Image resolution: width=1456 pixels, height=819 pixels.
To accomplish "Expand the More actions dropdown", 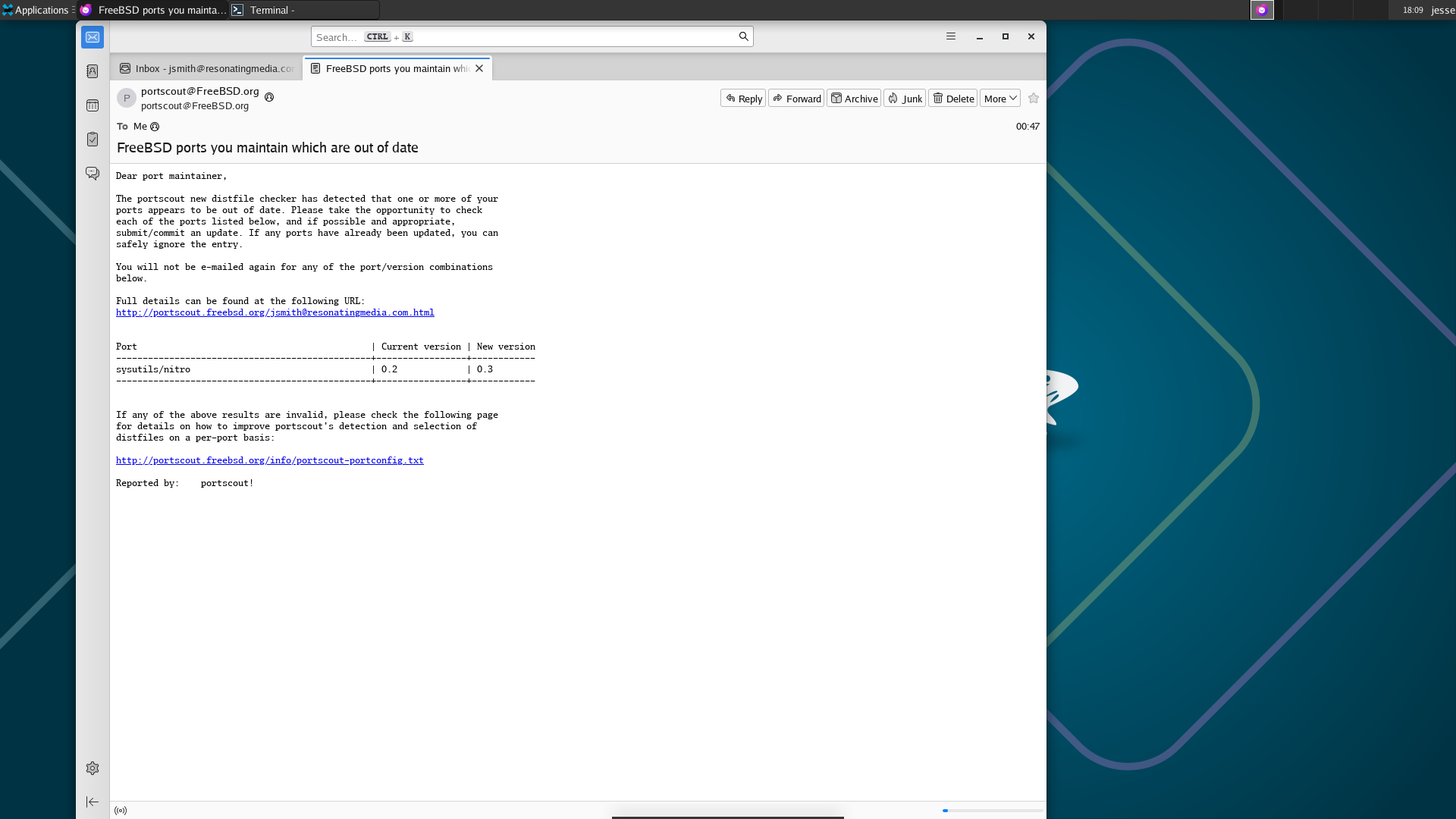I will point(1000,99).
